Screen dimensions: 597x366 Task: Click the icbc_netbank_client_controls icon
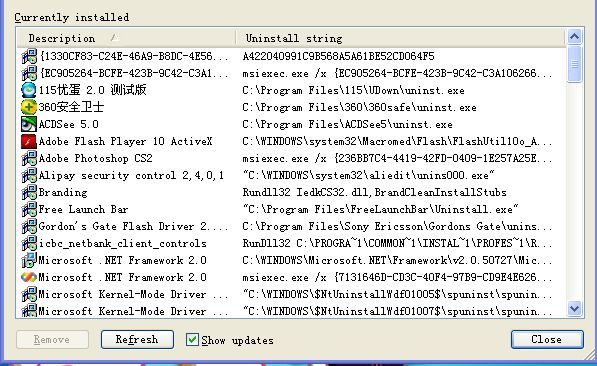(29, 243)
